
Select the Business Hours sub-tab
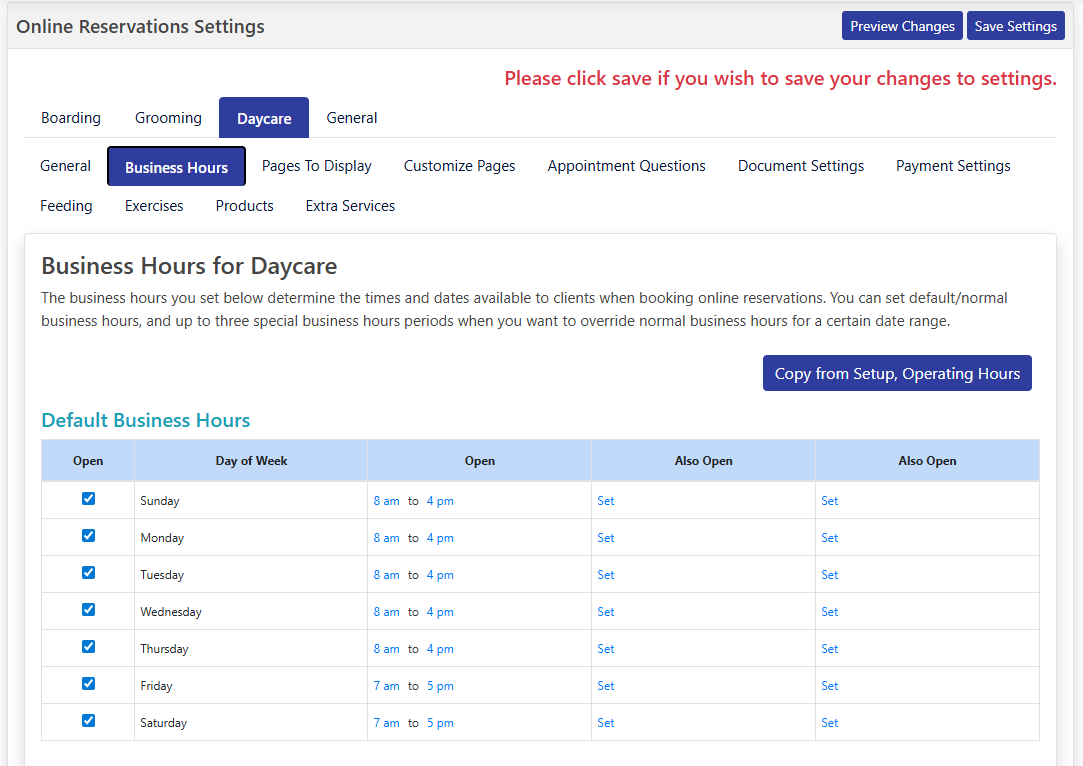[177, 166]
